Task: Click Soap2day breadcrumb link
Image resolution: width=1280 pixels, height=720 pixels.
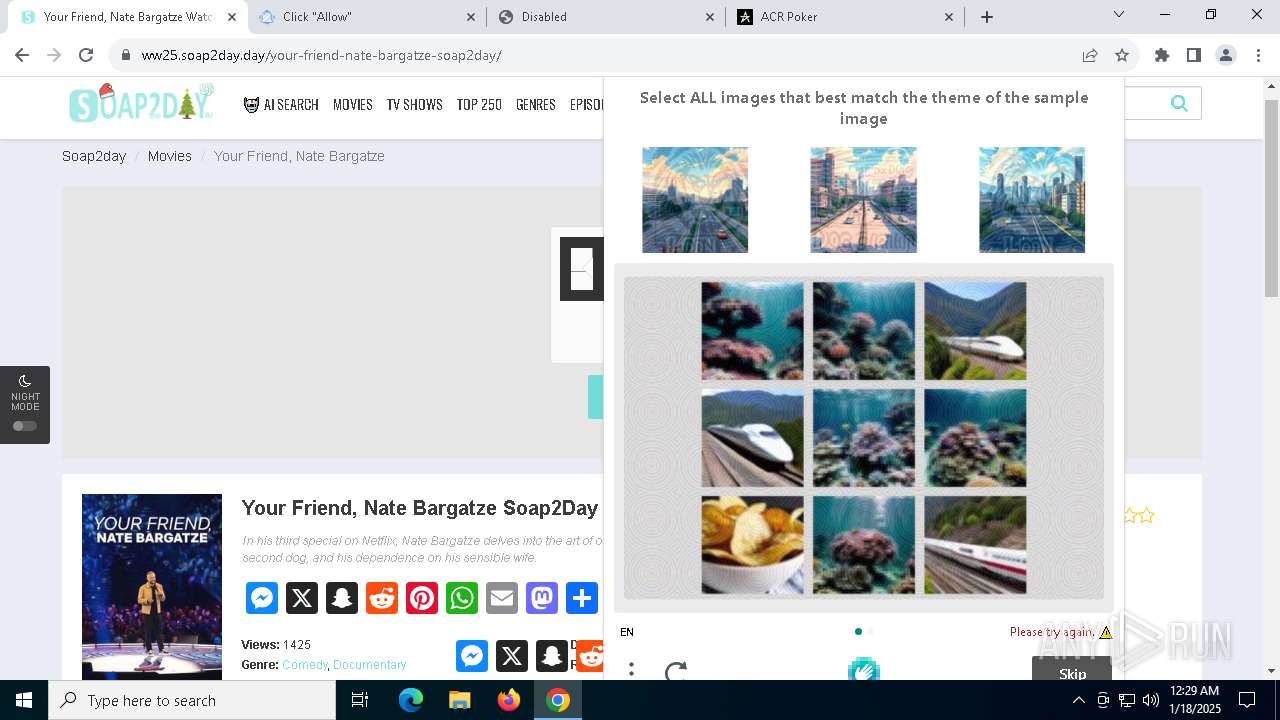Action: point(94,156)
